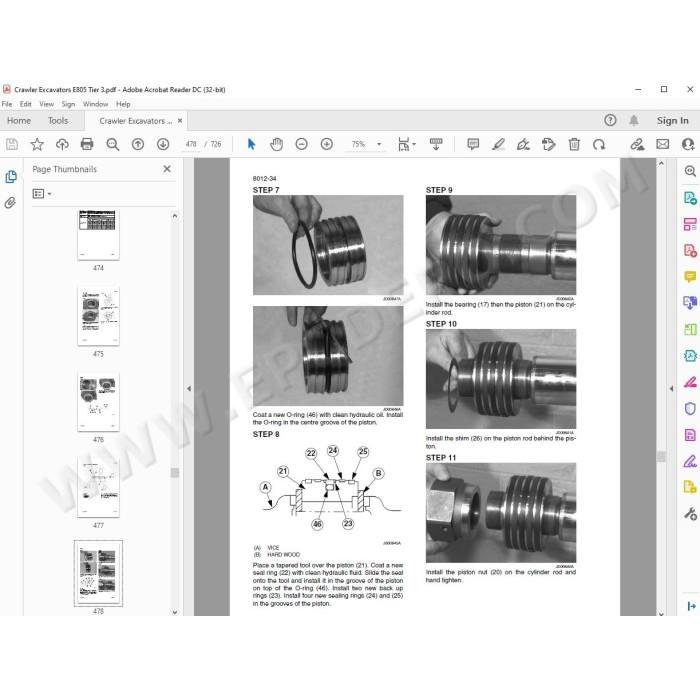Click the Sign In button
The image size is (700, 700).
point(672,121)
